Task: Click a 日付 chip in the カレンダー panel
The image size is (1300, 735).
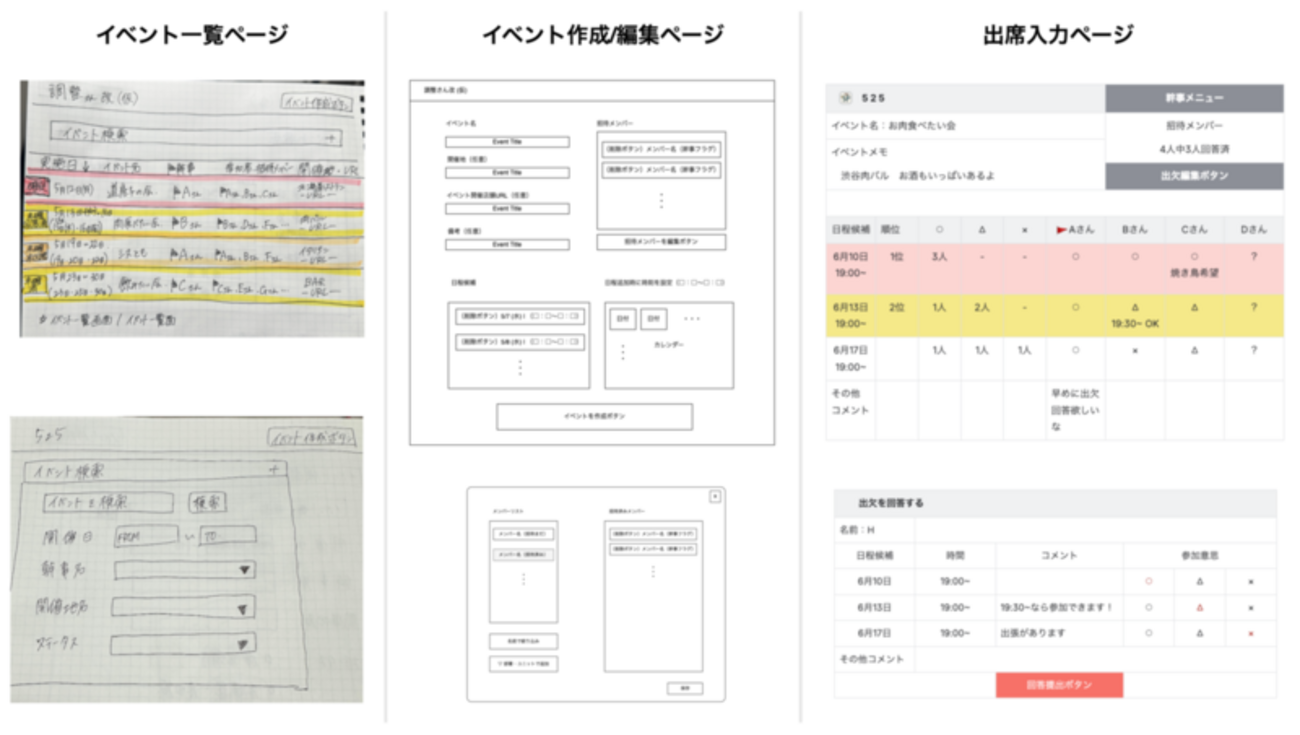Action: click(622, 319)
